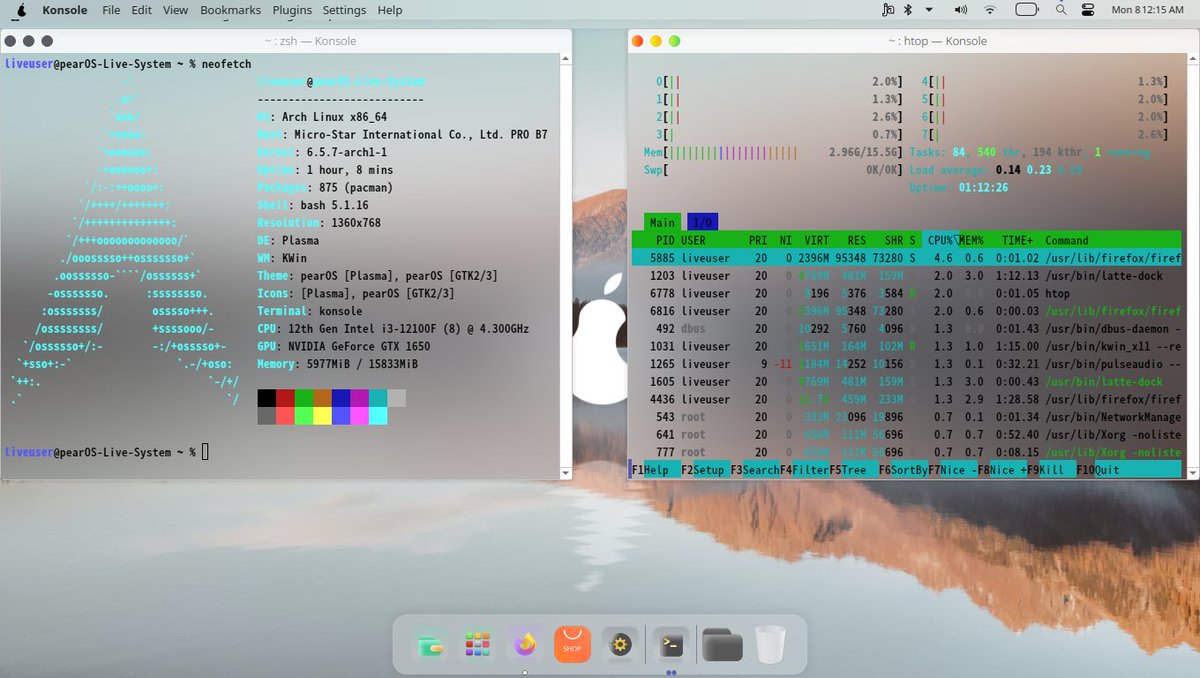Open the volume tray icon
The height and width of the screenshot is (678, 1200).
(x=961, y=10)
